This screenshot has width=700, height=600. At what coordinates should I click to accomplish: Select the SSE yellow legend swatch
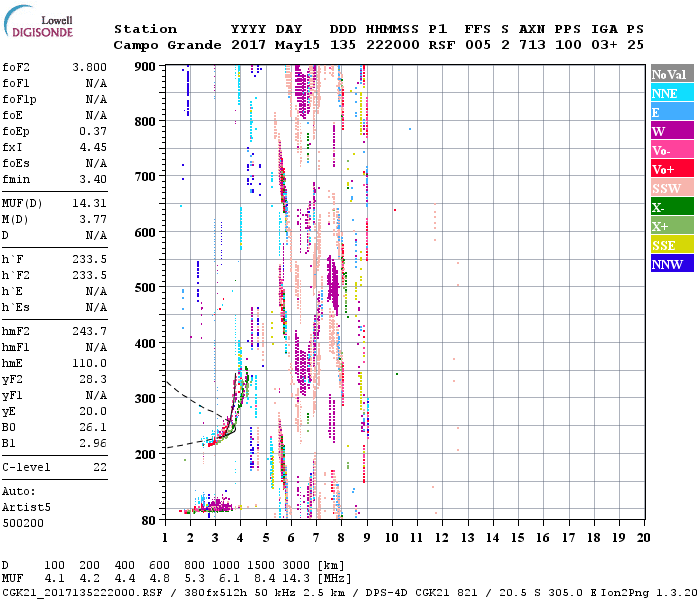click(x=672, y=245)
